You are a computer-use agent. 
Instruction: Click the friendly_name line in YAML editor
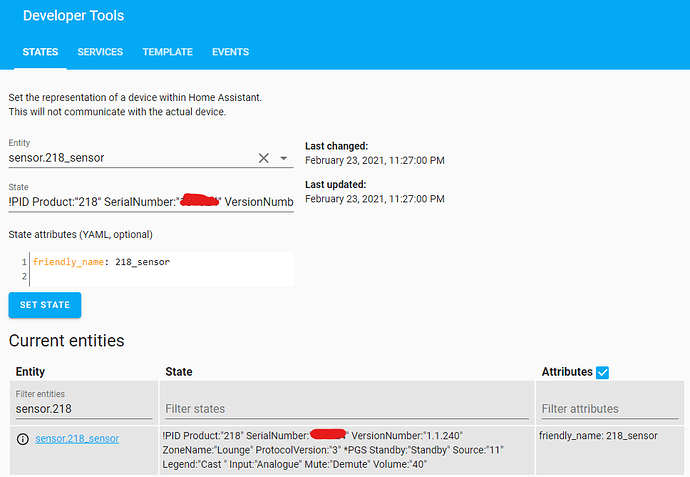(101, 262)
